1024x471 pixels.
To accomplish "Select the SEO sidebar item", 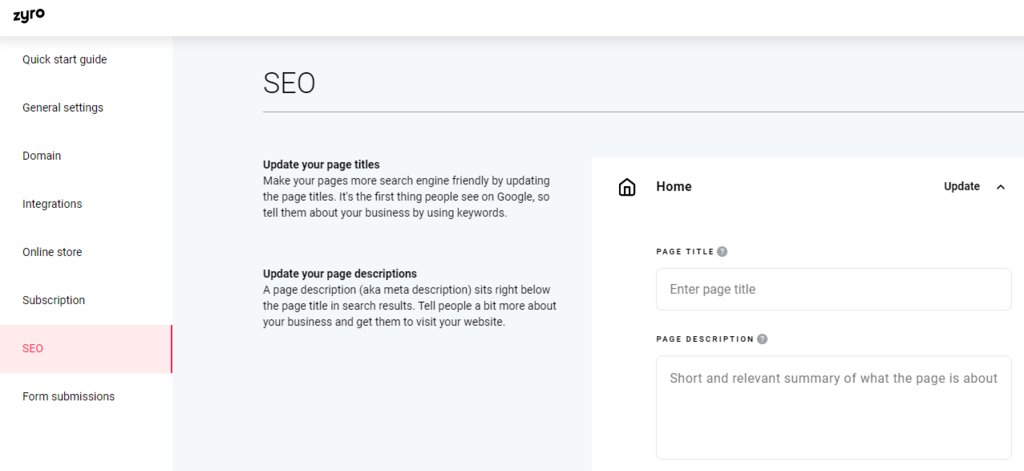I will point(33,348).
